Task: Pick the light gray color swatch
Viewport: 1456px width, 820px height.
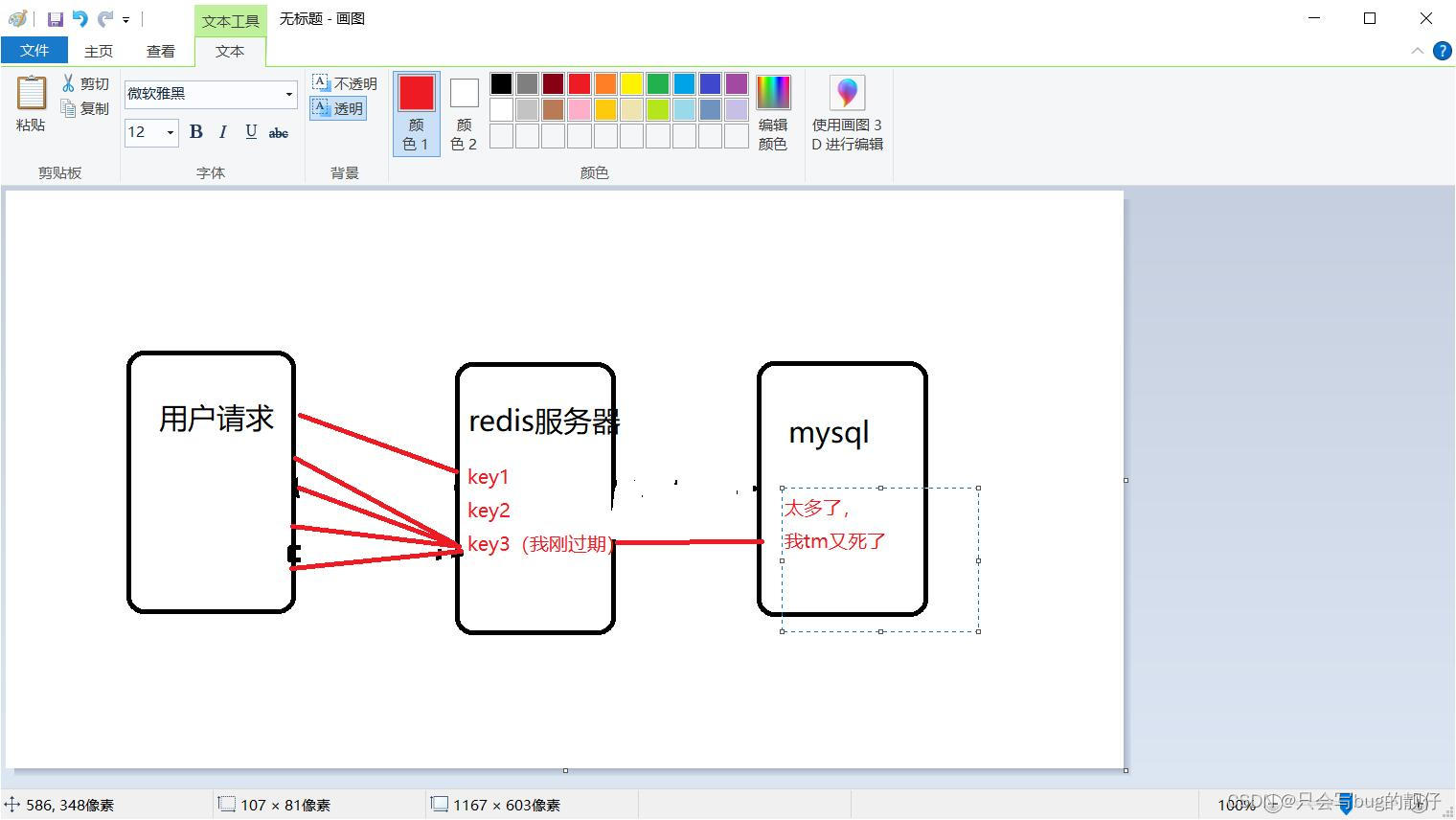Action: 527,109
